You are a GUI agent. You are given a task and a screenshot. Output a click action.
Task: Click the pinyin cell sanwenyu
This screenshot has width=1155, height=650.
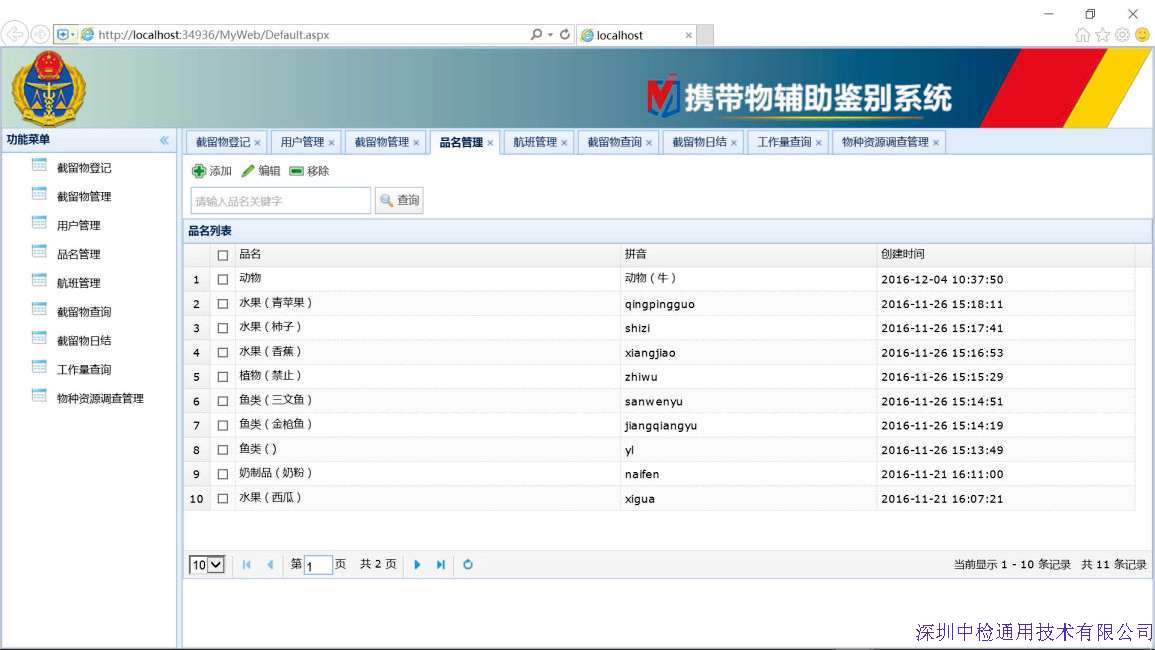tap(654, 402)
